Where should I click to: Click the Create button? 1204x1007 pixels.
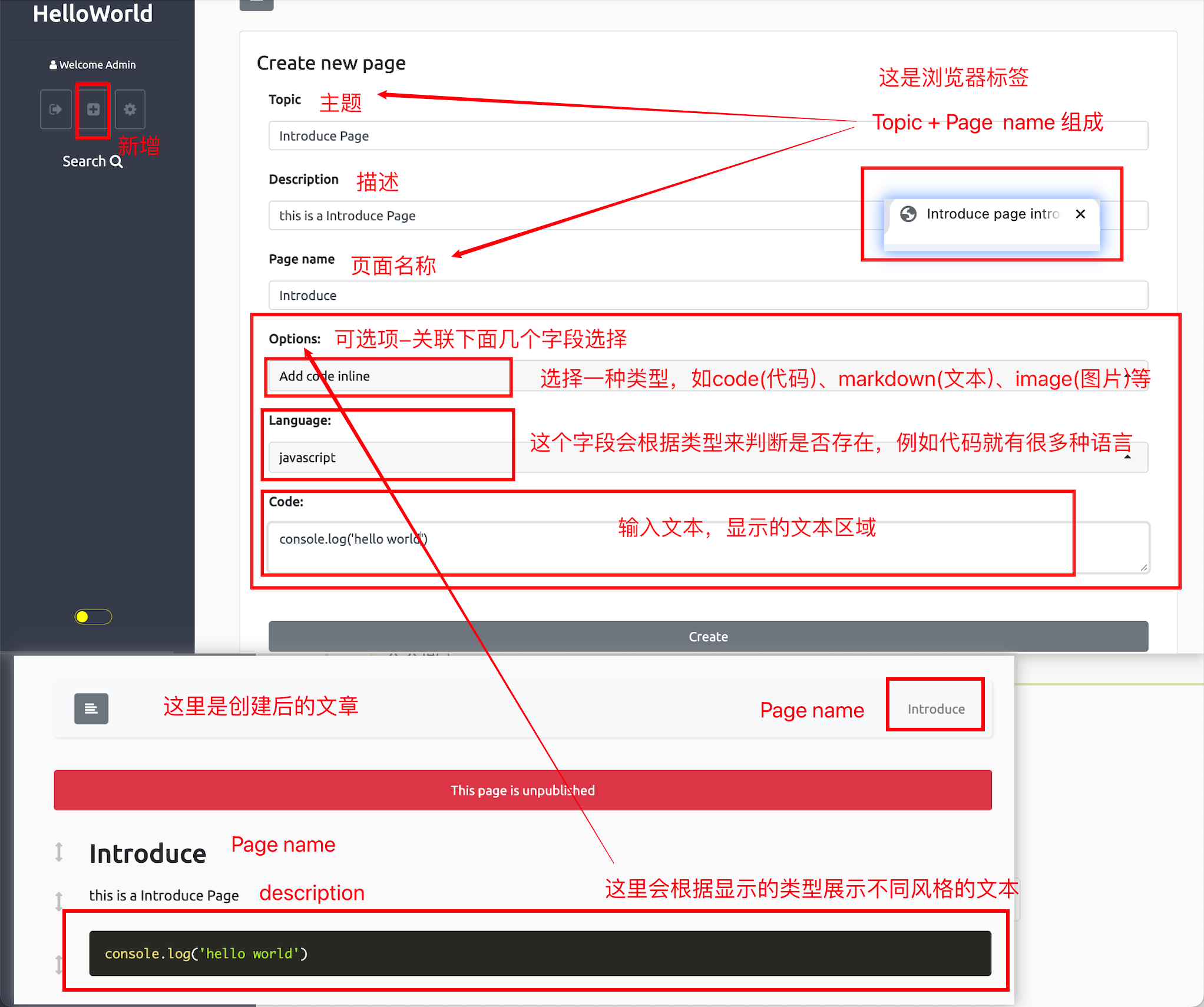click(708, 637)
